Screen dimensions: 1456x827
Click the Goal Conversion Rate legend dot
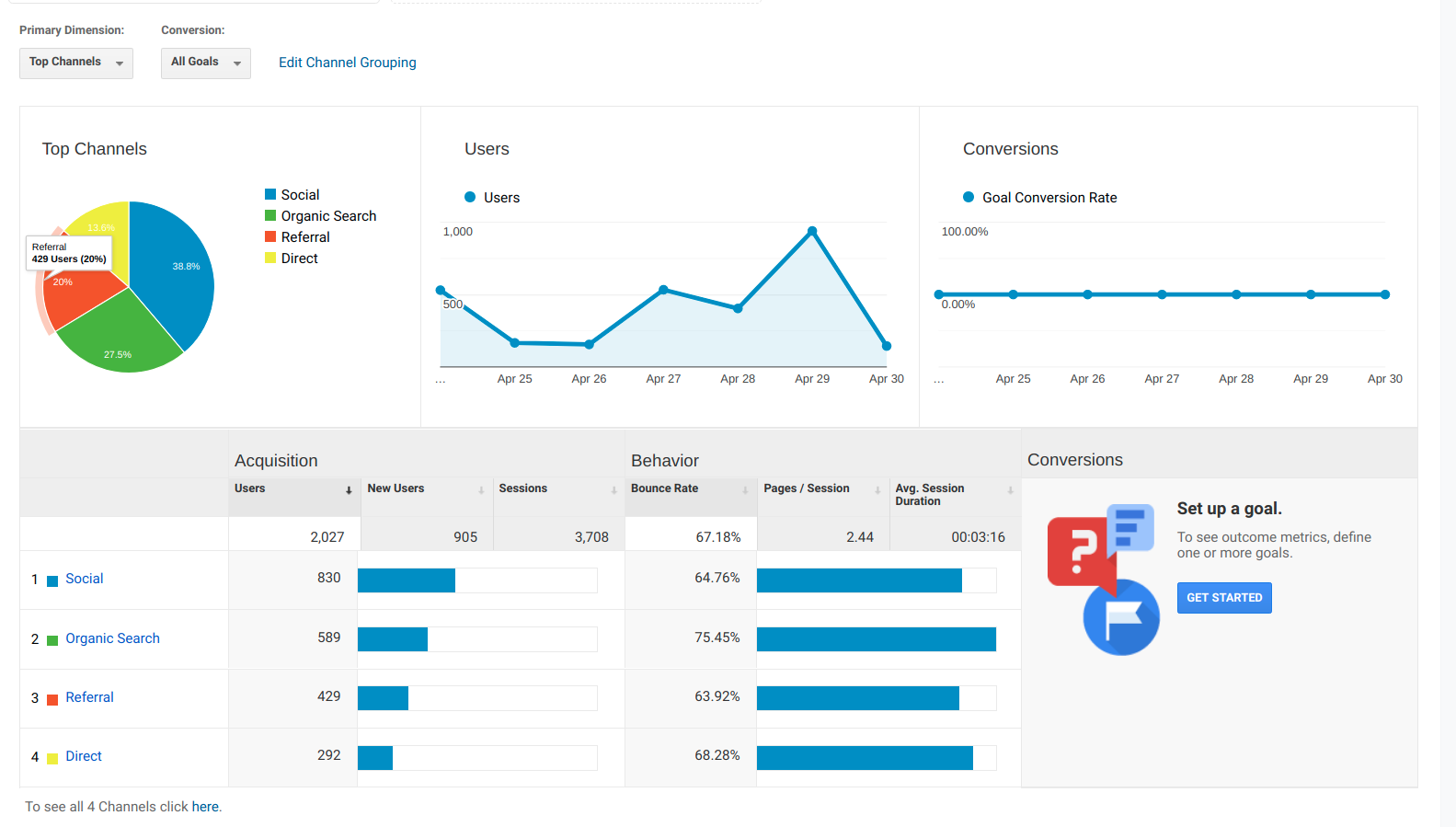pyautogui.click(x=969, y=197)
